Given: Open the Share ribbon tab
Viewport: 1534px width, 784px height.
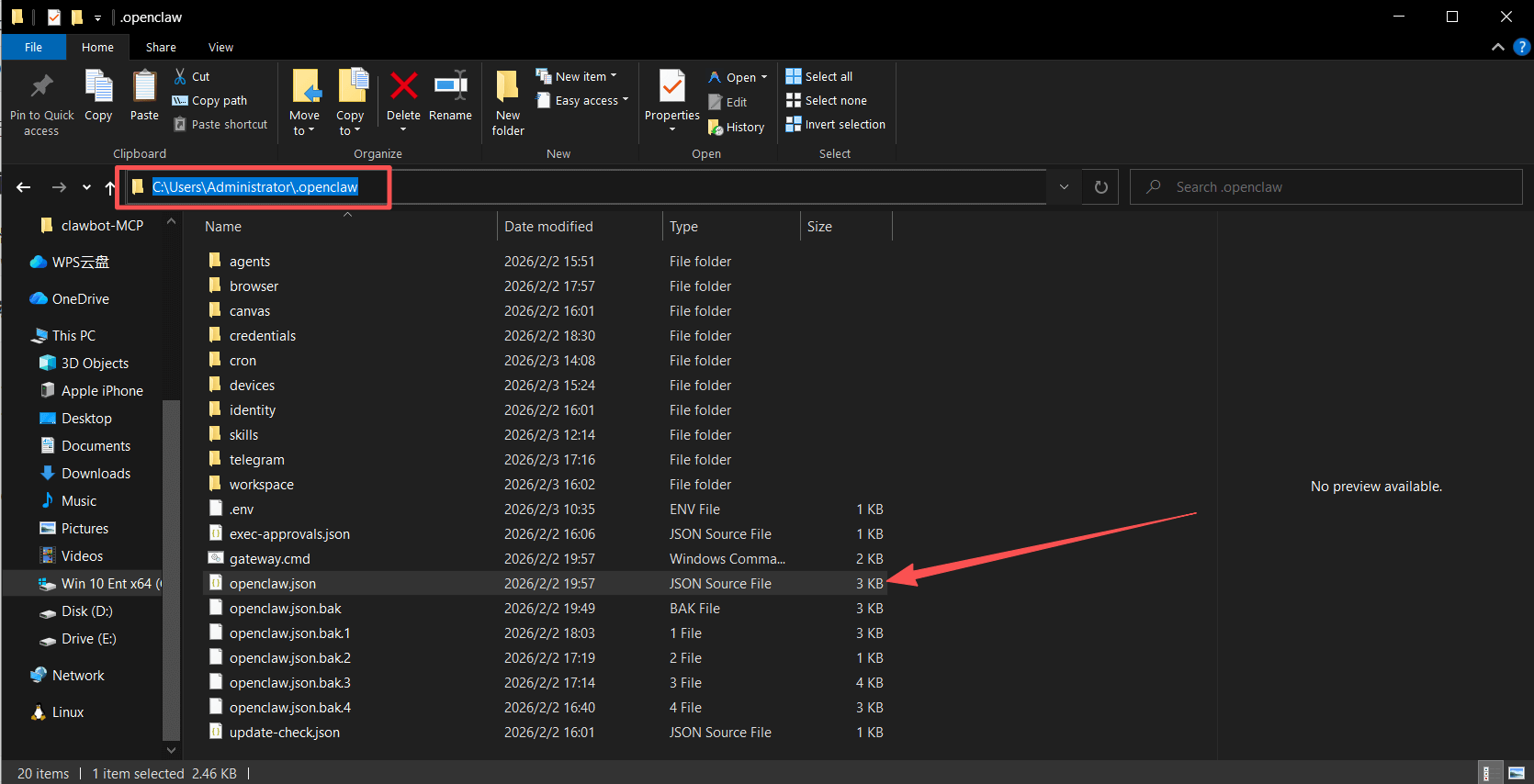Looking at the screenshot, I should point(161,48).
